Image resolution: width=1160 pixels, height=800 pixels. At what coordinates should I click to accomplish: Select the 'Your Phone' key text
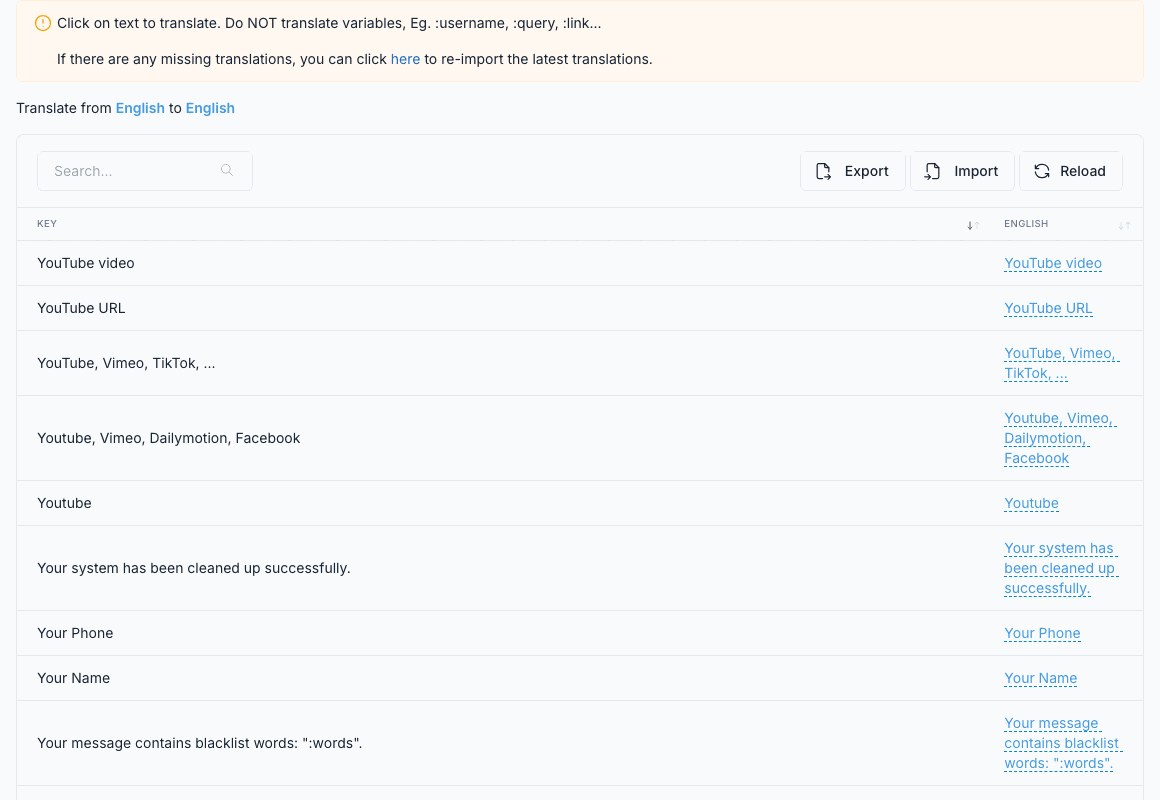(x=75, y=633)
